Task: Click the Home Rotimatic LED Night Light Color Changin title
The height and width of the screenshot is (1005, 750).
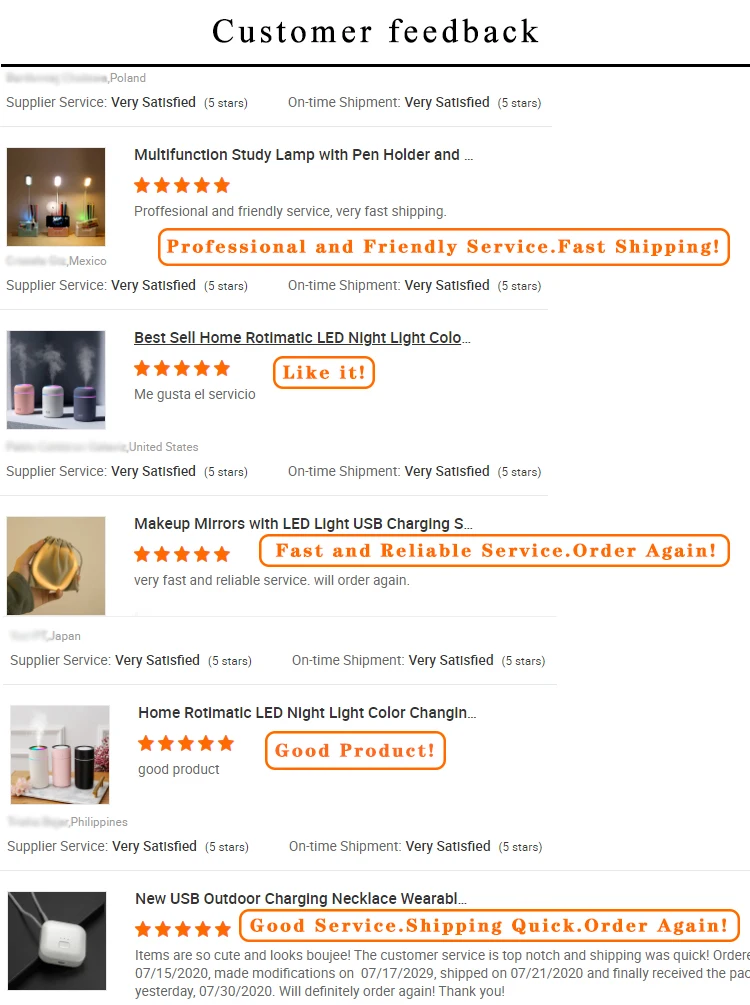Action: click(x=307, y=713)
